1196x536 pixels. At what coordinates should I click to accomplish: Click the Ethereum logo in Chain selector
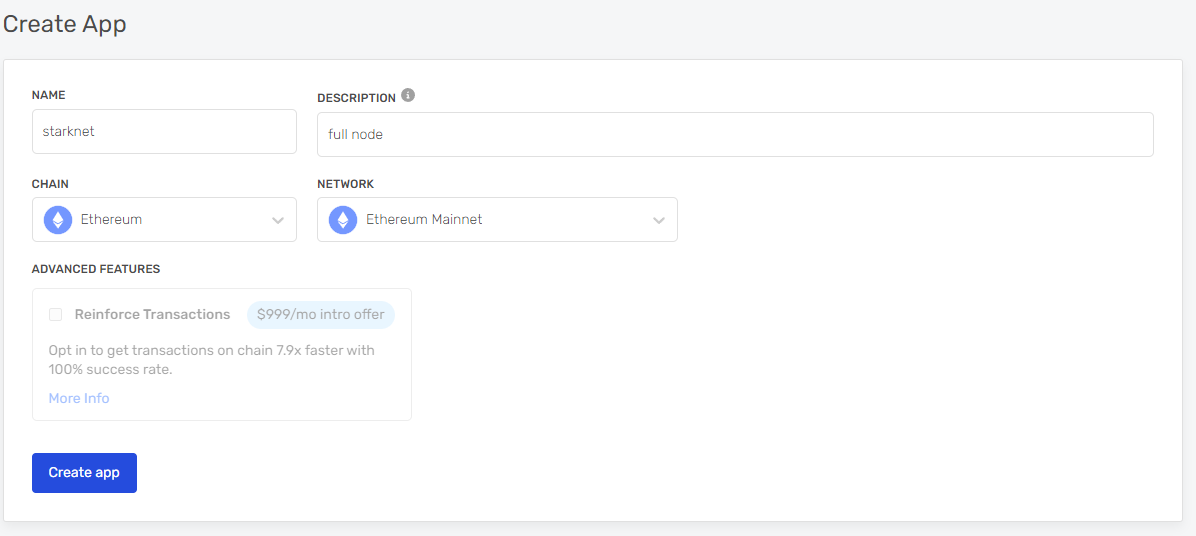click(x=58, y=220)
